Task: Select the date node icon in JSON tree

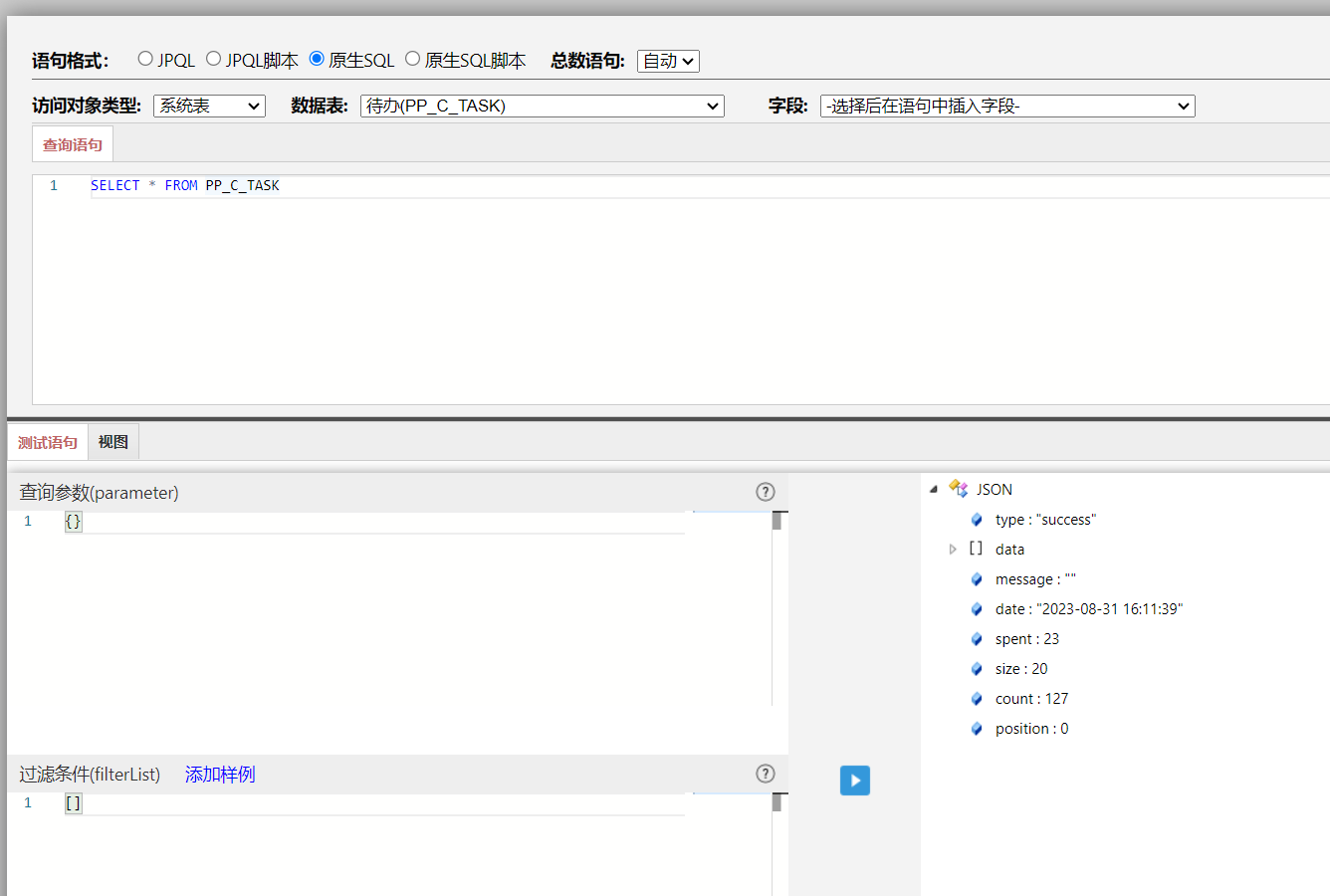Action: (x=977, y=609)
